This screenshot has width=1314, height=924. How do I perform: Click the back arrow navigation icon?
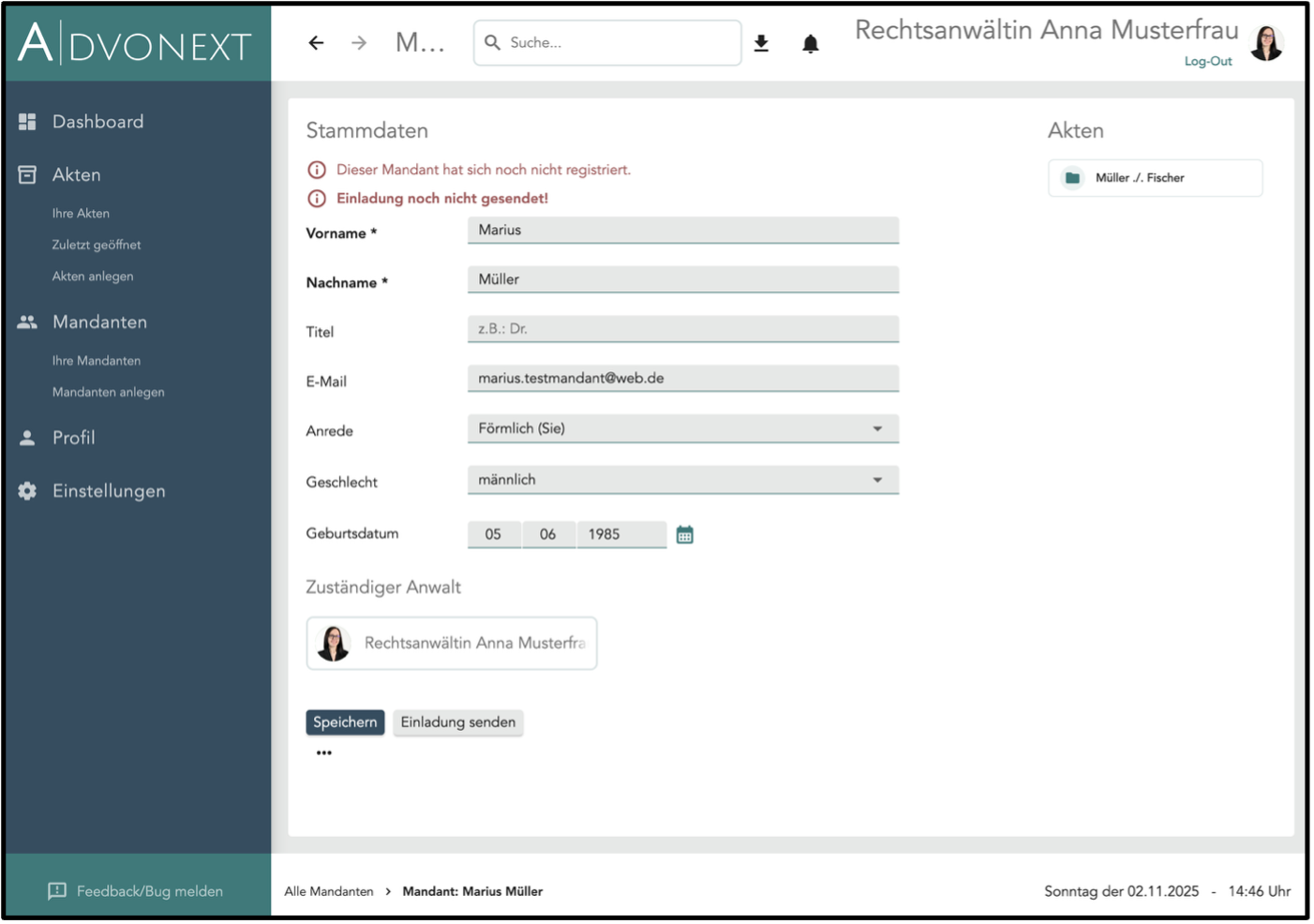[316, 43]
